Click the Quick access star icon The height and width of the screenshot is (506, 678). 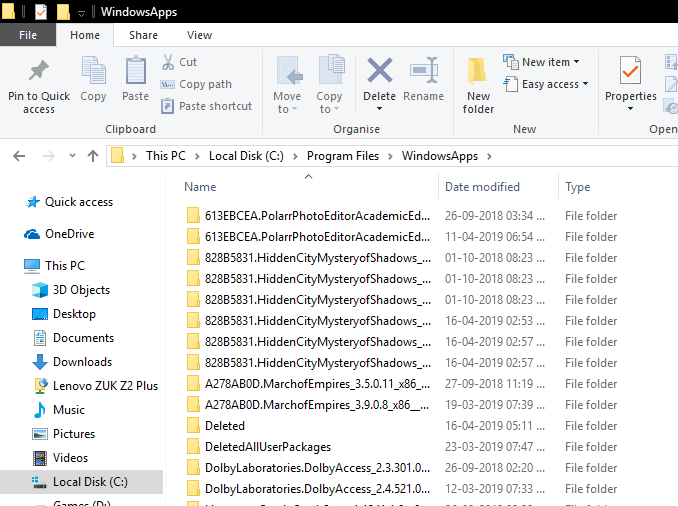tap(33, 202)
